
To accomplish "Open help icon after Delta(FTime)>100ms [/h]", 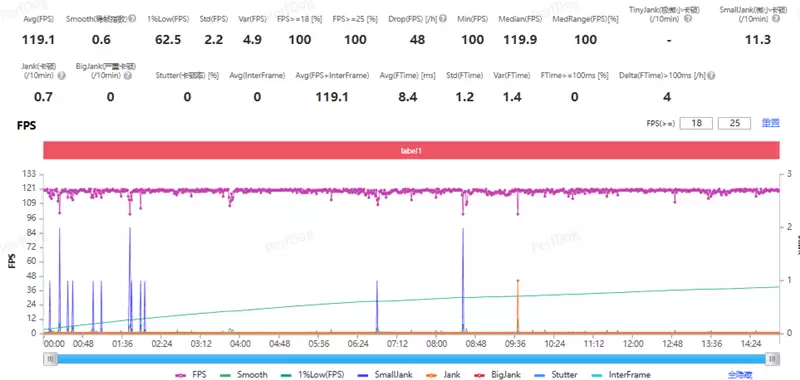I will click(711, 75).
